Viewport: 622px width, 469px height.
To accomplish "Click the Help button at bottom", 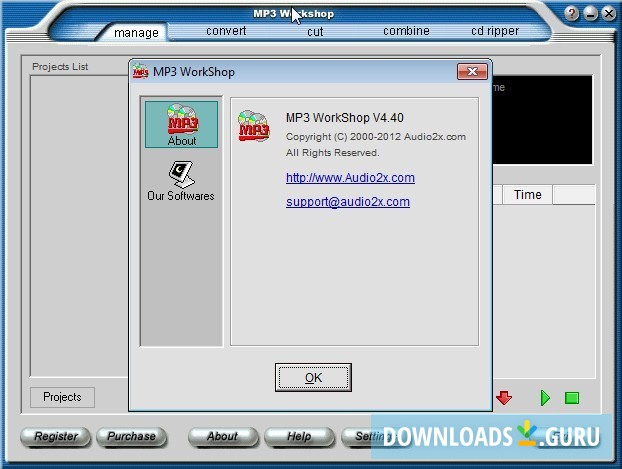I will tap(299, 436).
